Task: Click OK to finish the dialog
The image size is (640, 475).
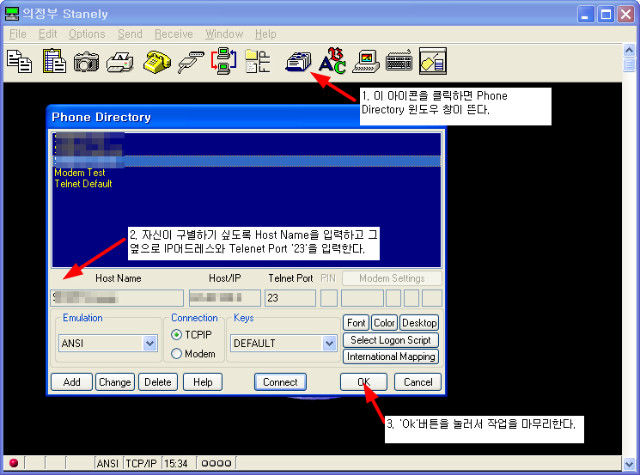Action: pyautogui.click(x=364, y=382)
